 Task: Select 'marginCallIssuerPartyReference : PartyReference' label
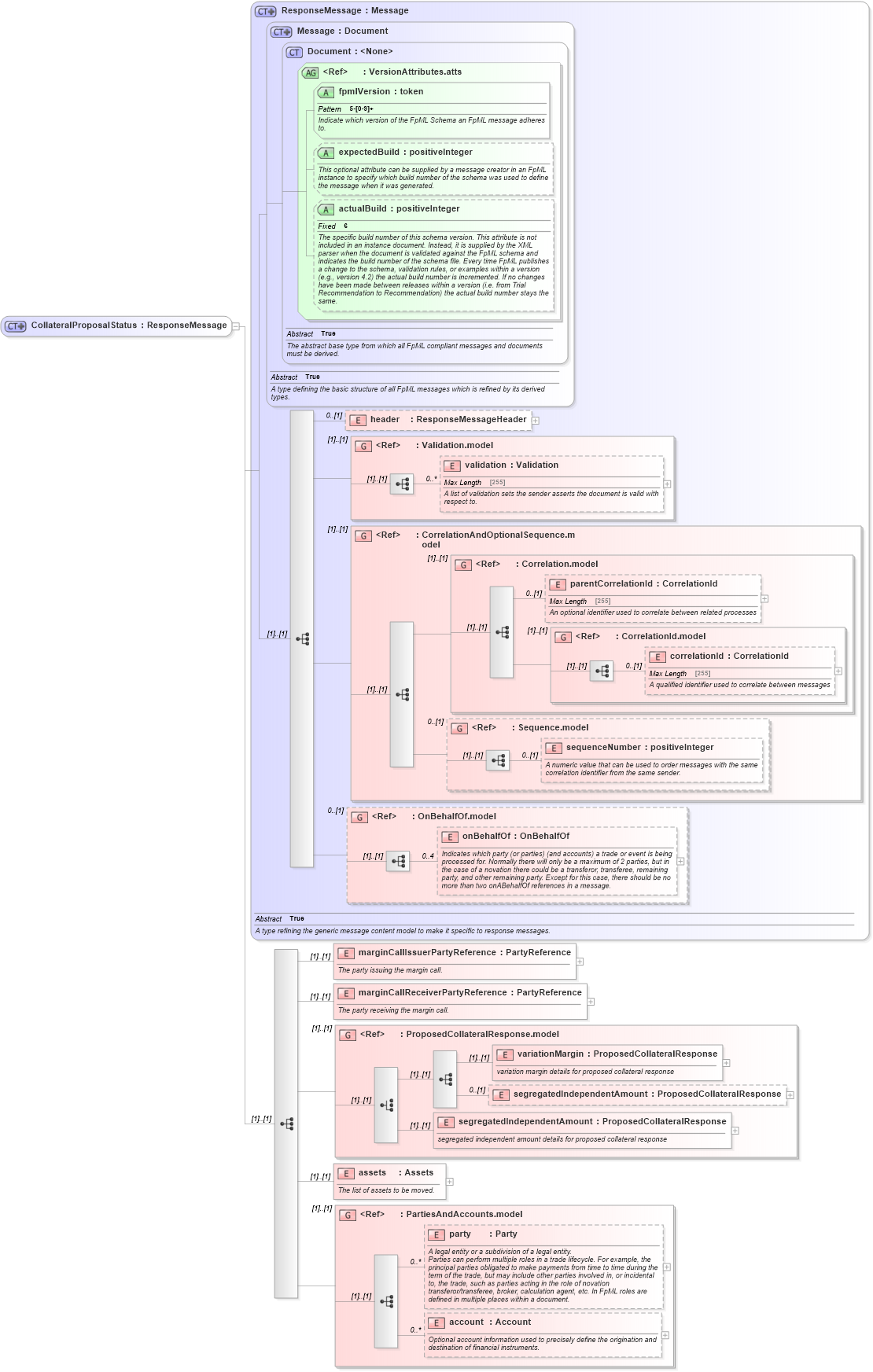click(465, 953)
